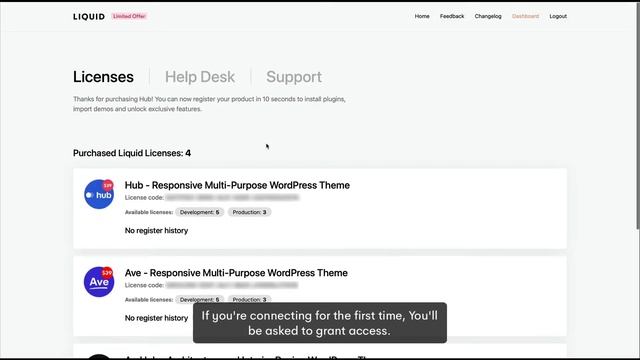Click Hub's Development: 5 license badge
Viewport: 640px width, 360px height.
[199, 212]
